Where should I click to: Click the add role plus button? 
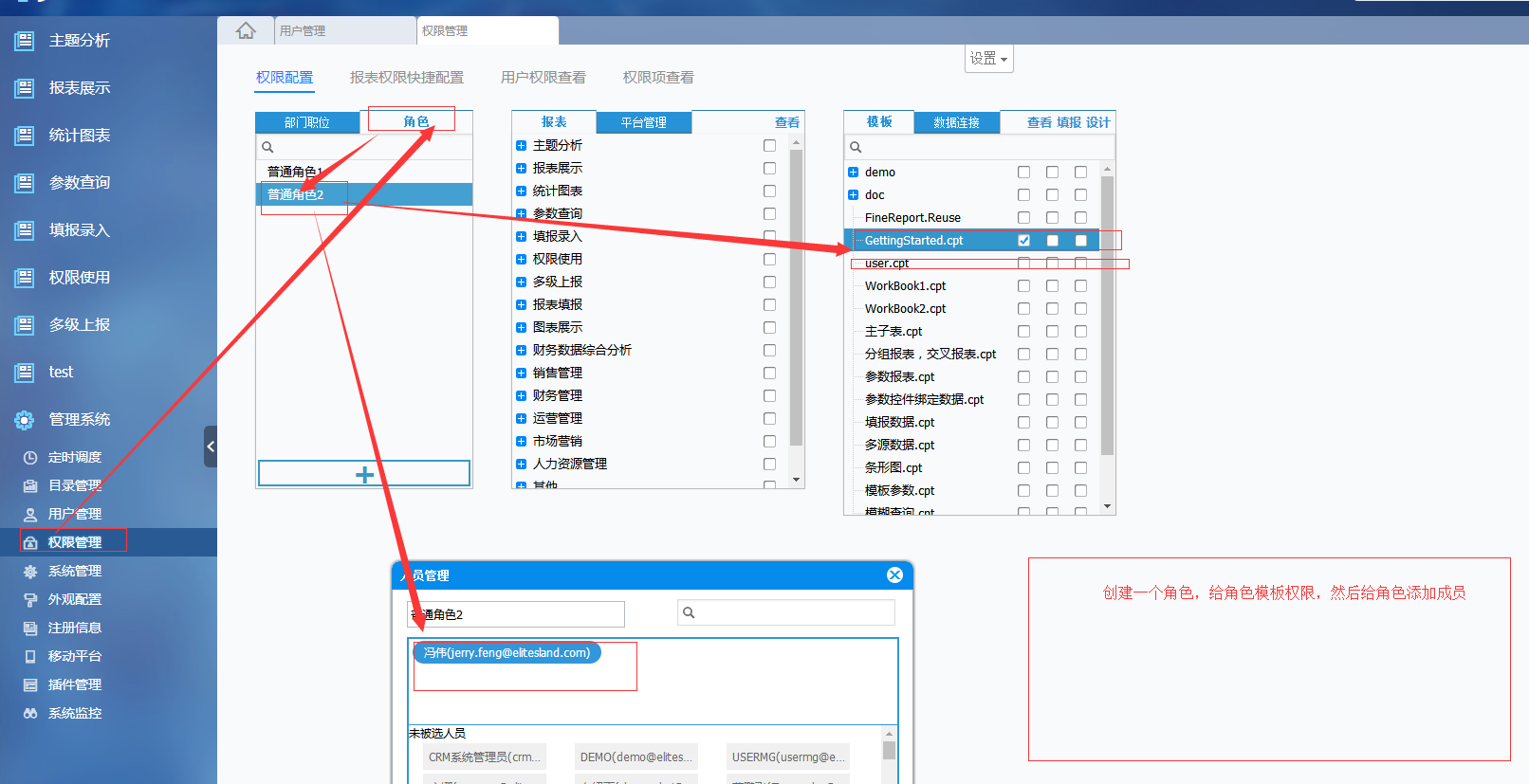coord(364,474)
